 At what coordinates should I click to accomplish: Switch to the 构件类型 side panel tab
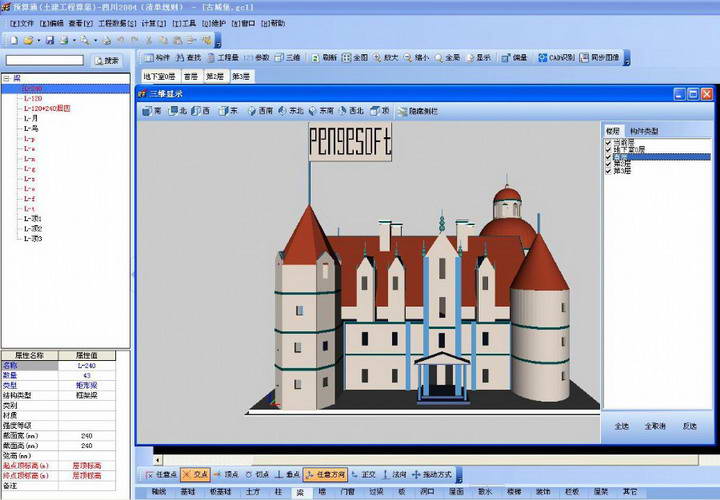click(644, 131)
